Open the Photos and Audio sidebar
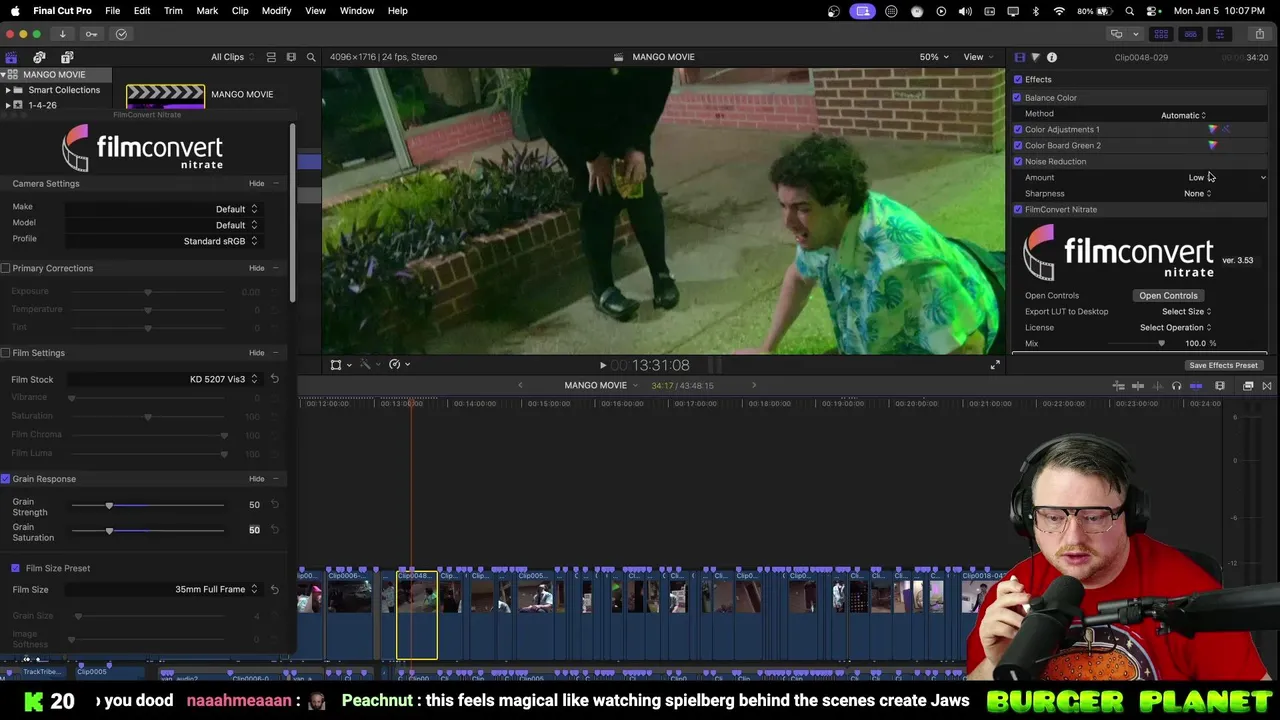 [39, 57]
